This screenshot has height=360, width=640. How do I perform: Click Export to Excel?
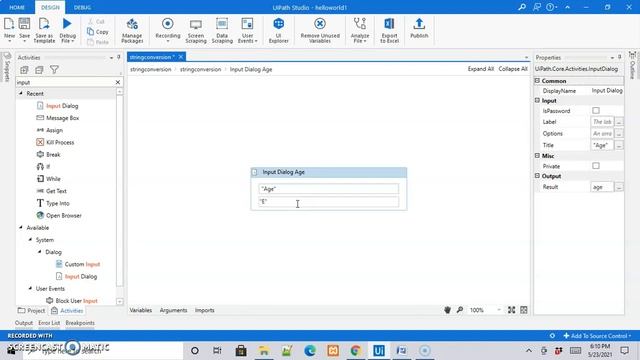point(389,30)
